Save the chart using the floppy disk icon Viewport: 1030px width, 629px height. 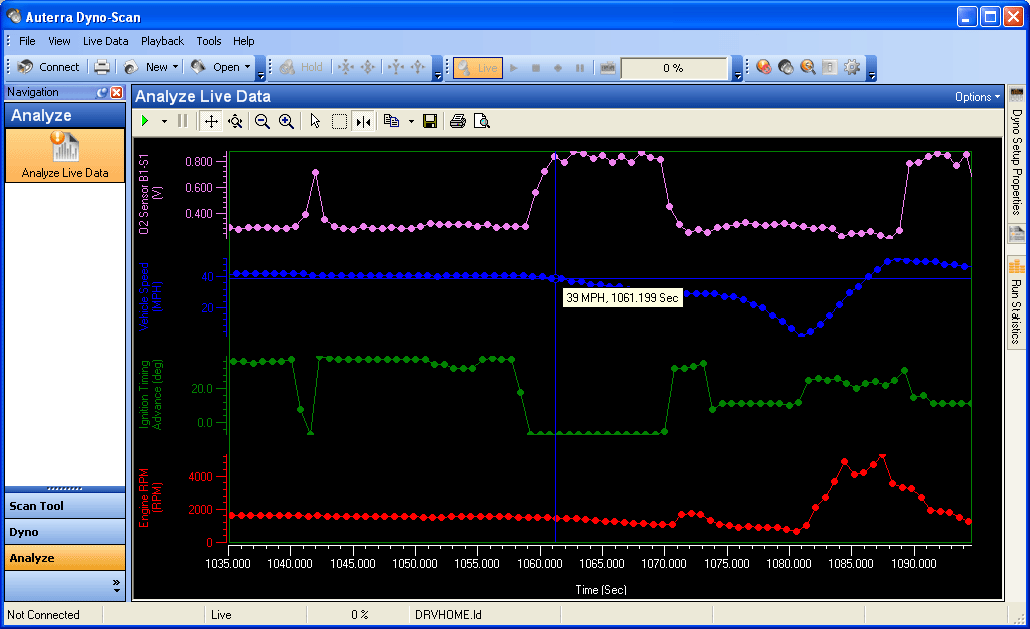(x=430, y=121)
